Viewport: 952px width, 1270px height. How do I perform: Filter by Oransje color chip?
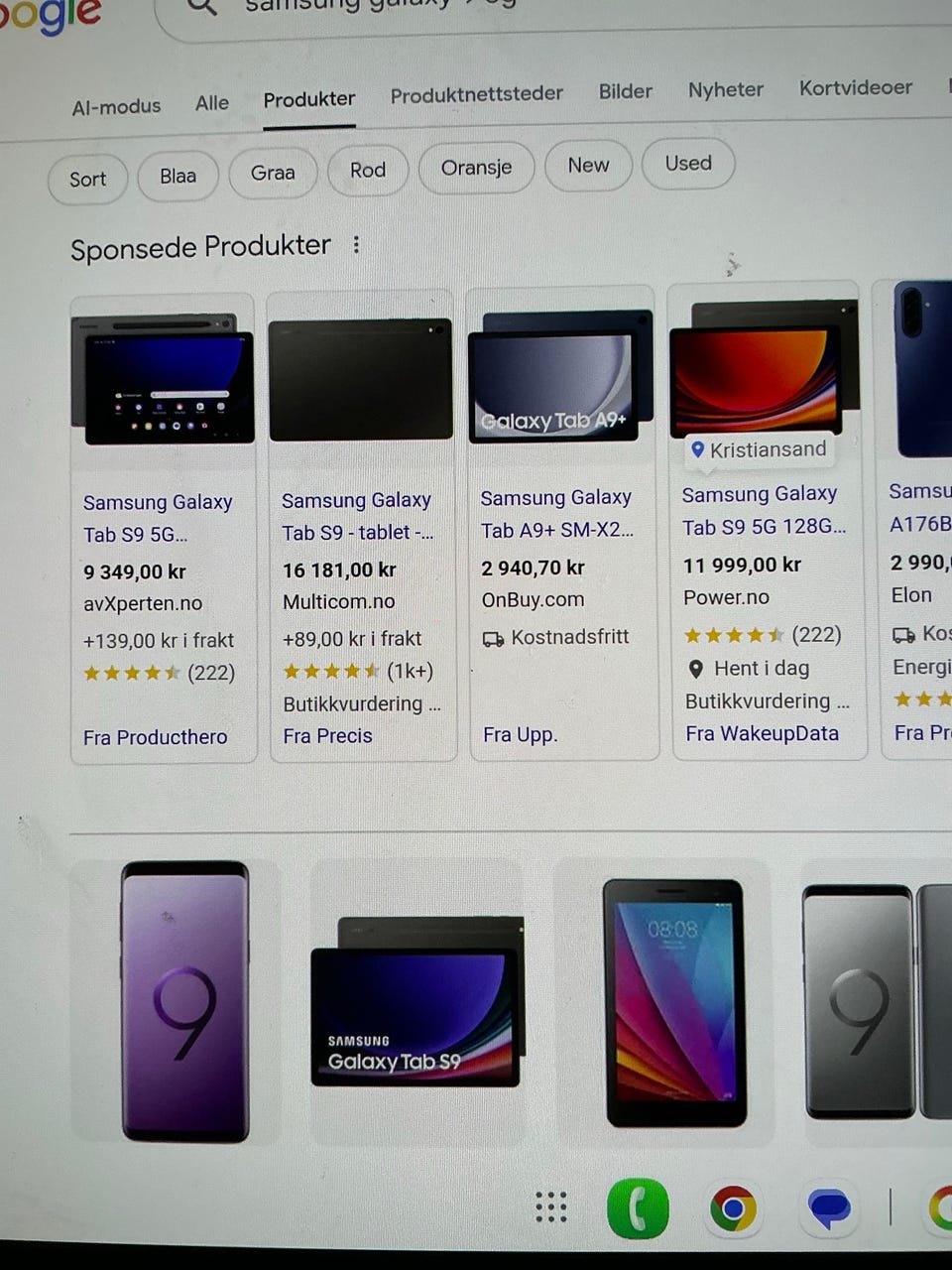click(x=476, y=167)
